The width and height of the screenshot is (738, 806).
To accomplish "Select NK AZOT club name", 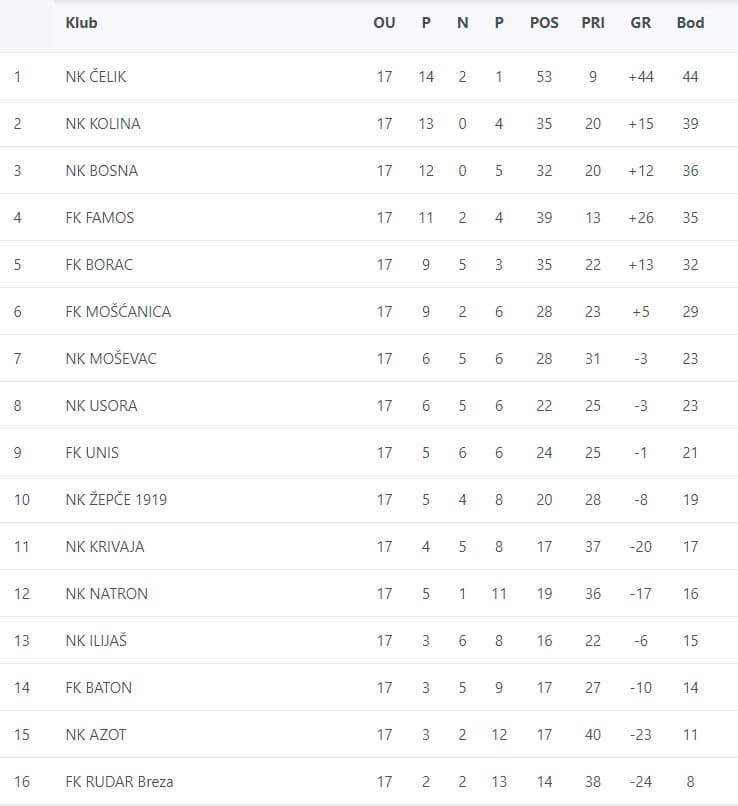I will coord(96,735).
